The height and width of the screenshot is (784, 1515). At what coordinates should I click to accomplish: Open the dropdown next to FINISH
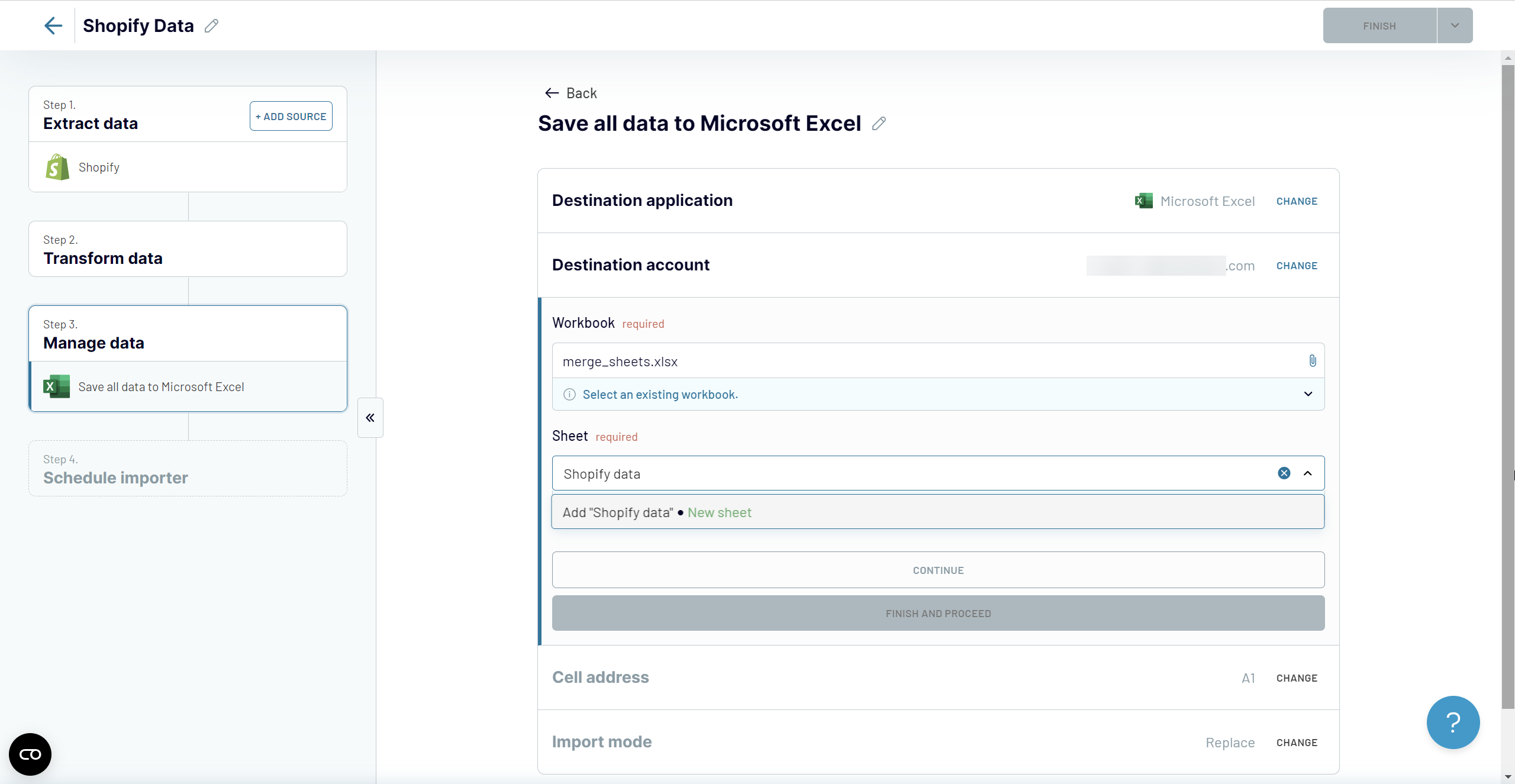point(1455,25)
